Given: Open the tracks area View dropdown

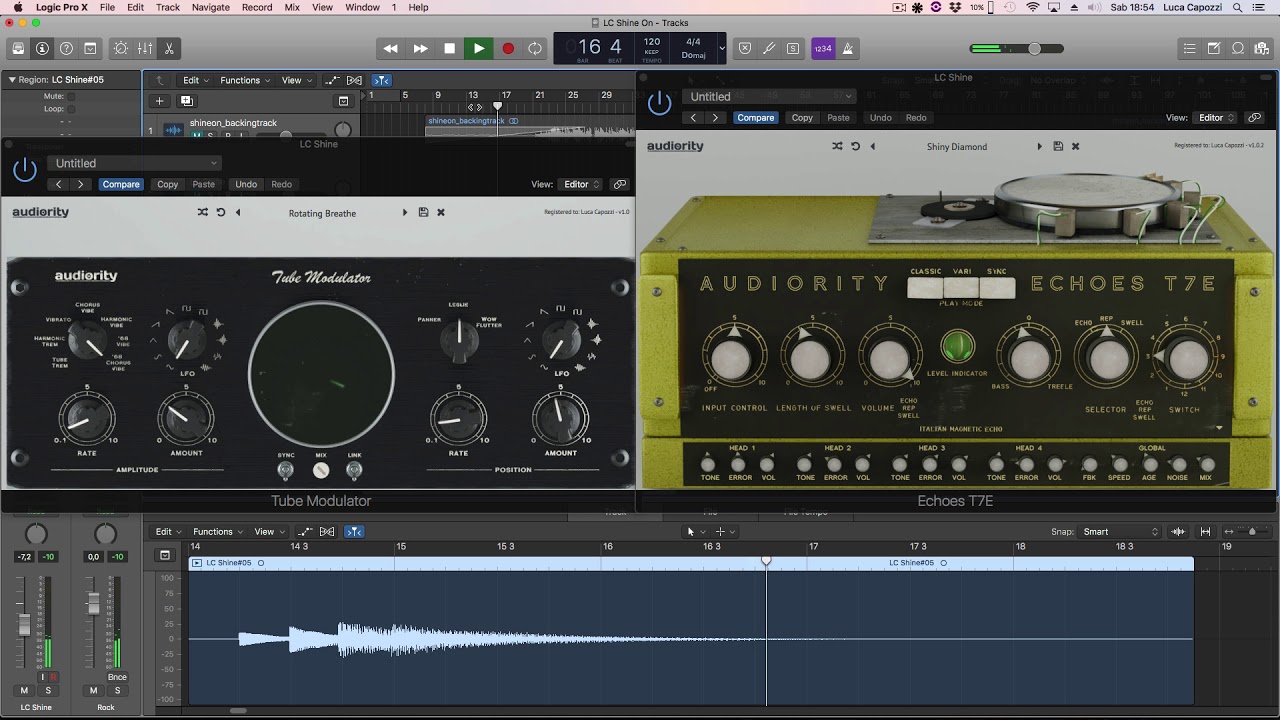Looking at the screenshot, I should tap(295, 80).
